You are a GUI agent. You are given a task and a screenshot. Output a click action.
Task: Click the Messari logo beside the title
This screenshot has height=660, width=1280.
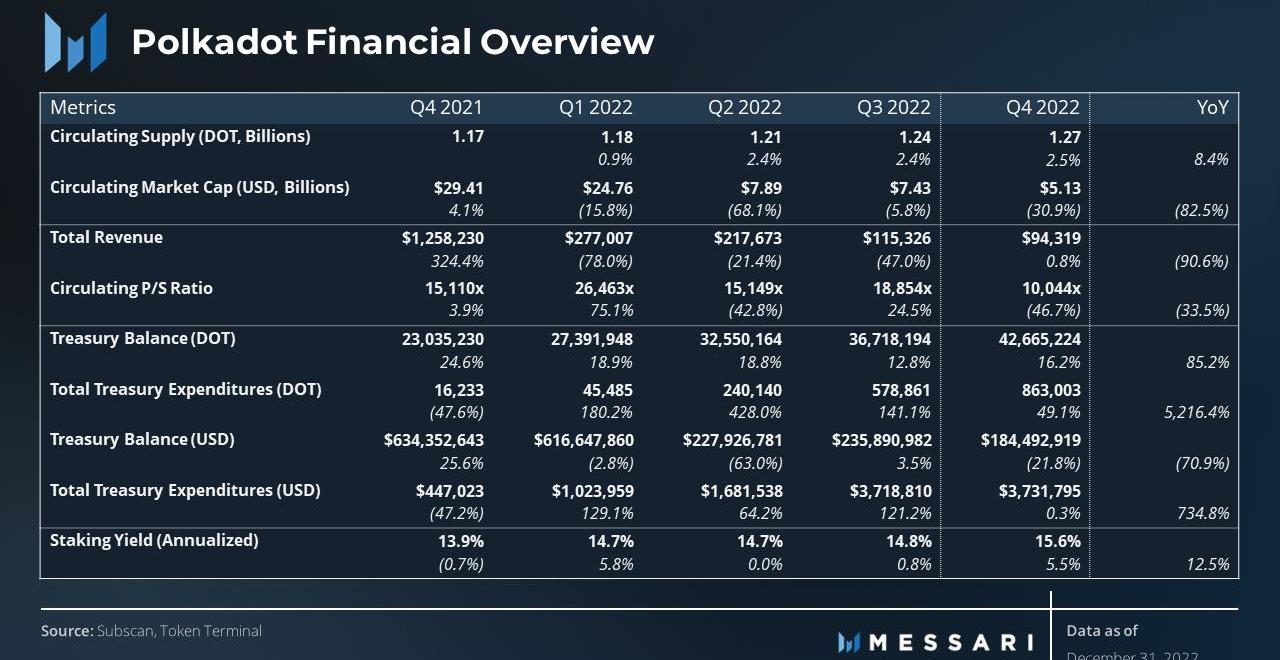point(75,42)
